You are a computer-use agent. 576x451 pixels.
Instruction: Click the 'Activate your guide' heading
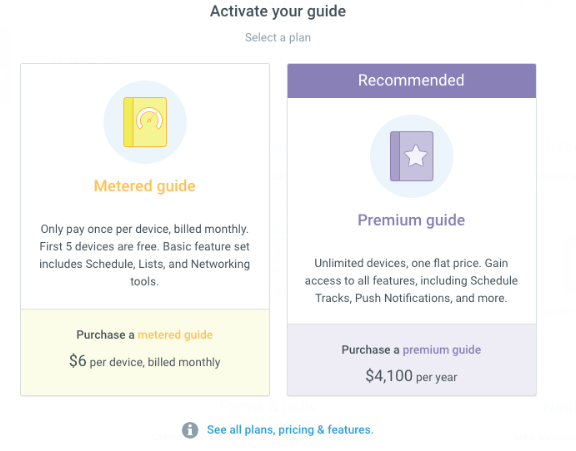[278, 11]
